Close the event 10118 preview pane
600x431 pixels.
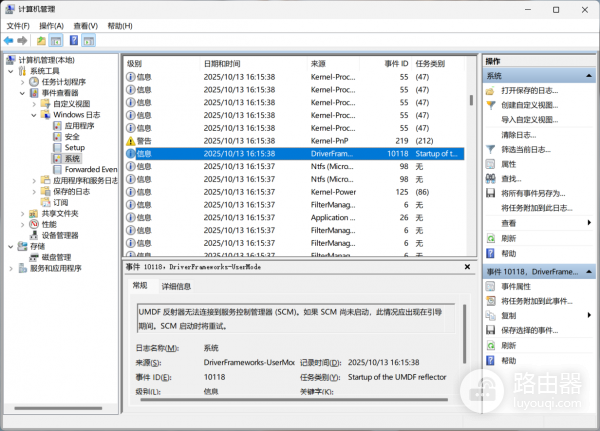click(467, 267)
